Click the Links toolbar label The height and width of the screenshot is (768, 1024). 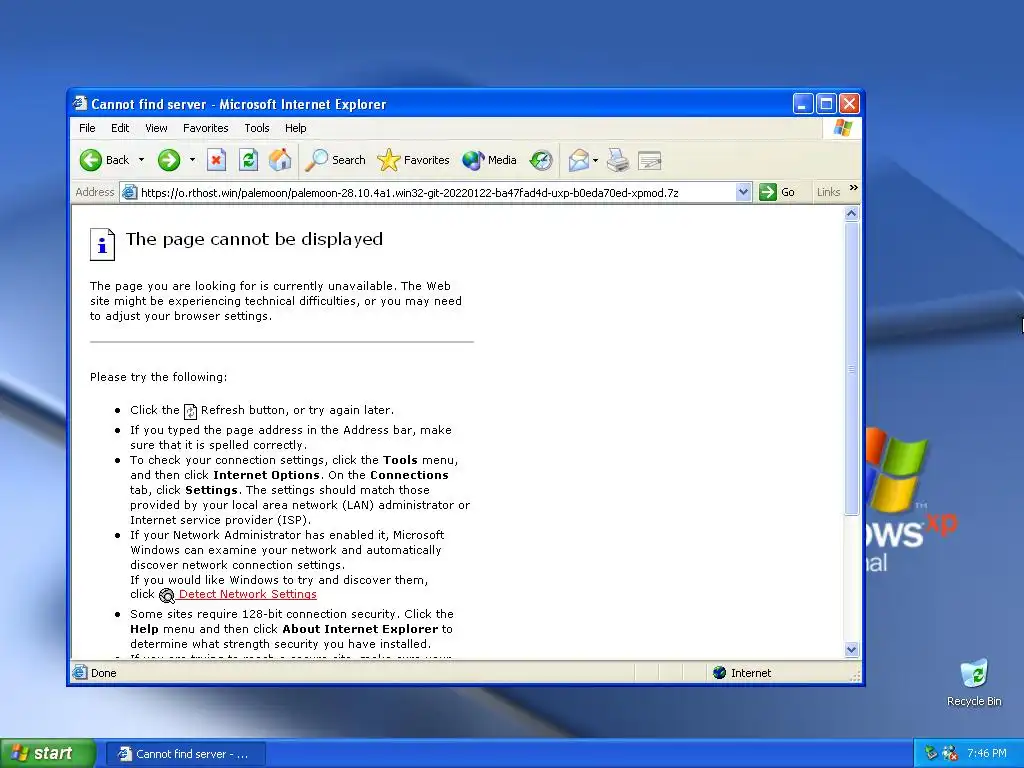(828, 192)
